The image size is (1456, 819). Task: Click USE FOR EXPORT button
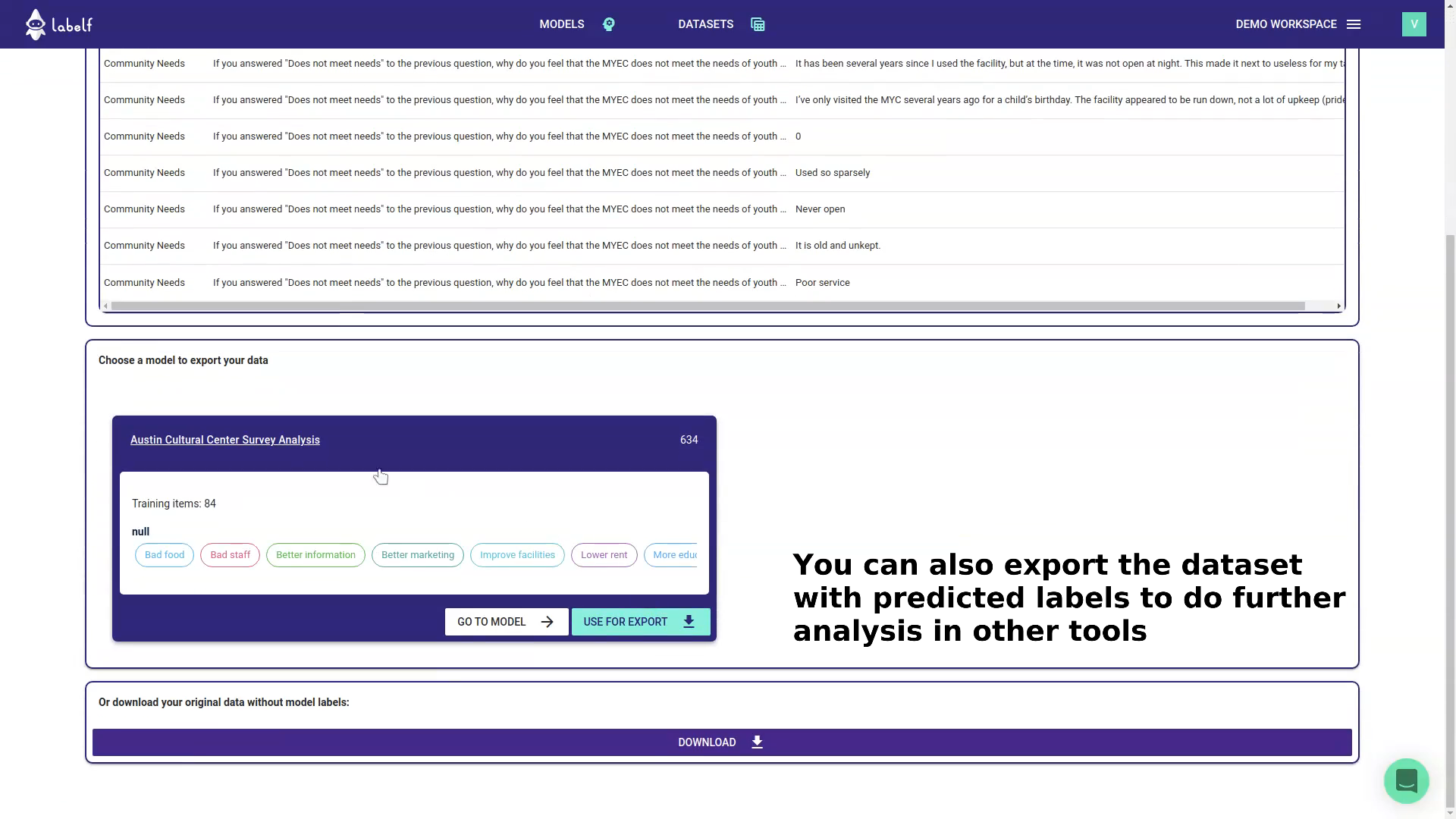coord(640,622)
